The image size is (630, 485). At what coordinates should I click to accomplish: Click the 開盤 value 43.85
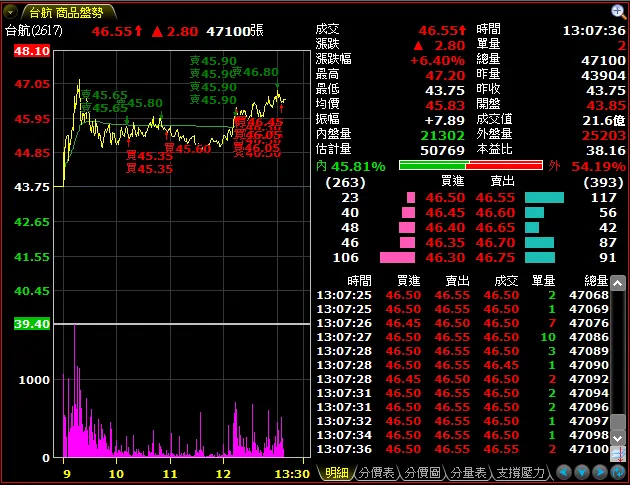pos(606,106)
